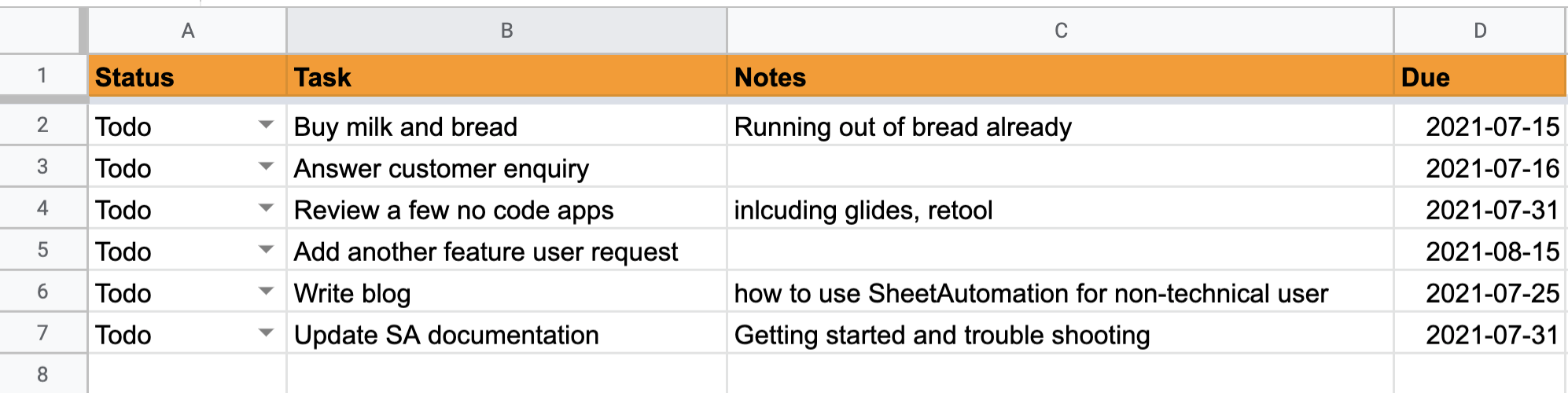The image size is (1568, 393).
Task: Open Status dropdown in row 5
Action: pyautogui.click(x=266, y=250)
